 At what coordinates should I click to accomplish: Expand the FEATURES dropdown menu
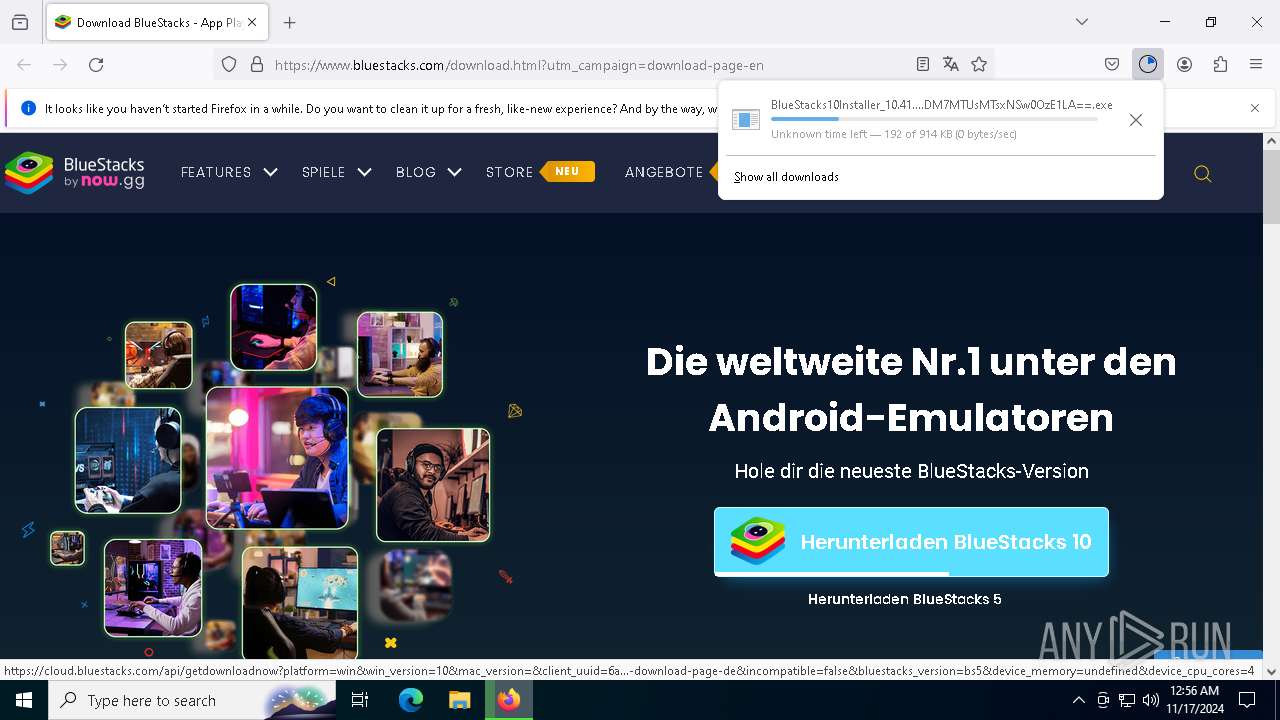(229, 172)
